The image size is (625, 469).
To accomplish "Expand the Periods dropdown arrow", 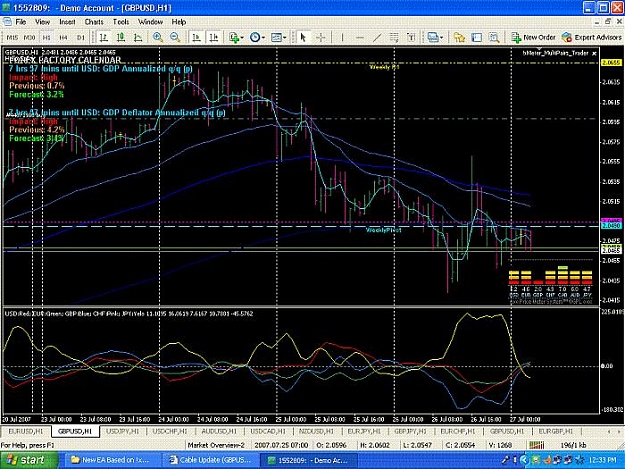I will pos(263,37).
